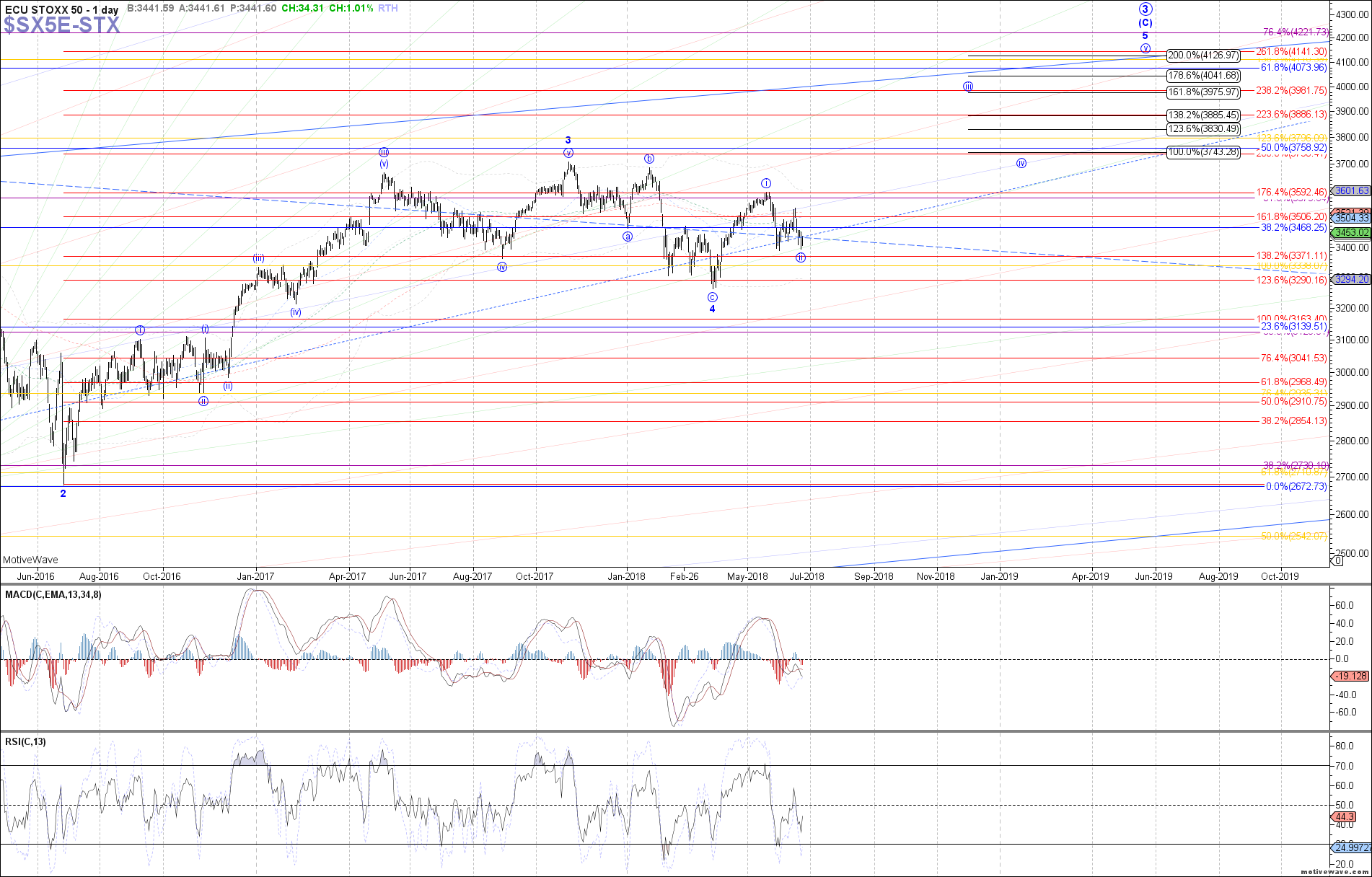Click the circled c wave label above wave 4
1372x877 pixels.
click(713, 297)
